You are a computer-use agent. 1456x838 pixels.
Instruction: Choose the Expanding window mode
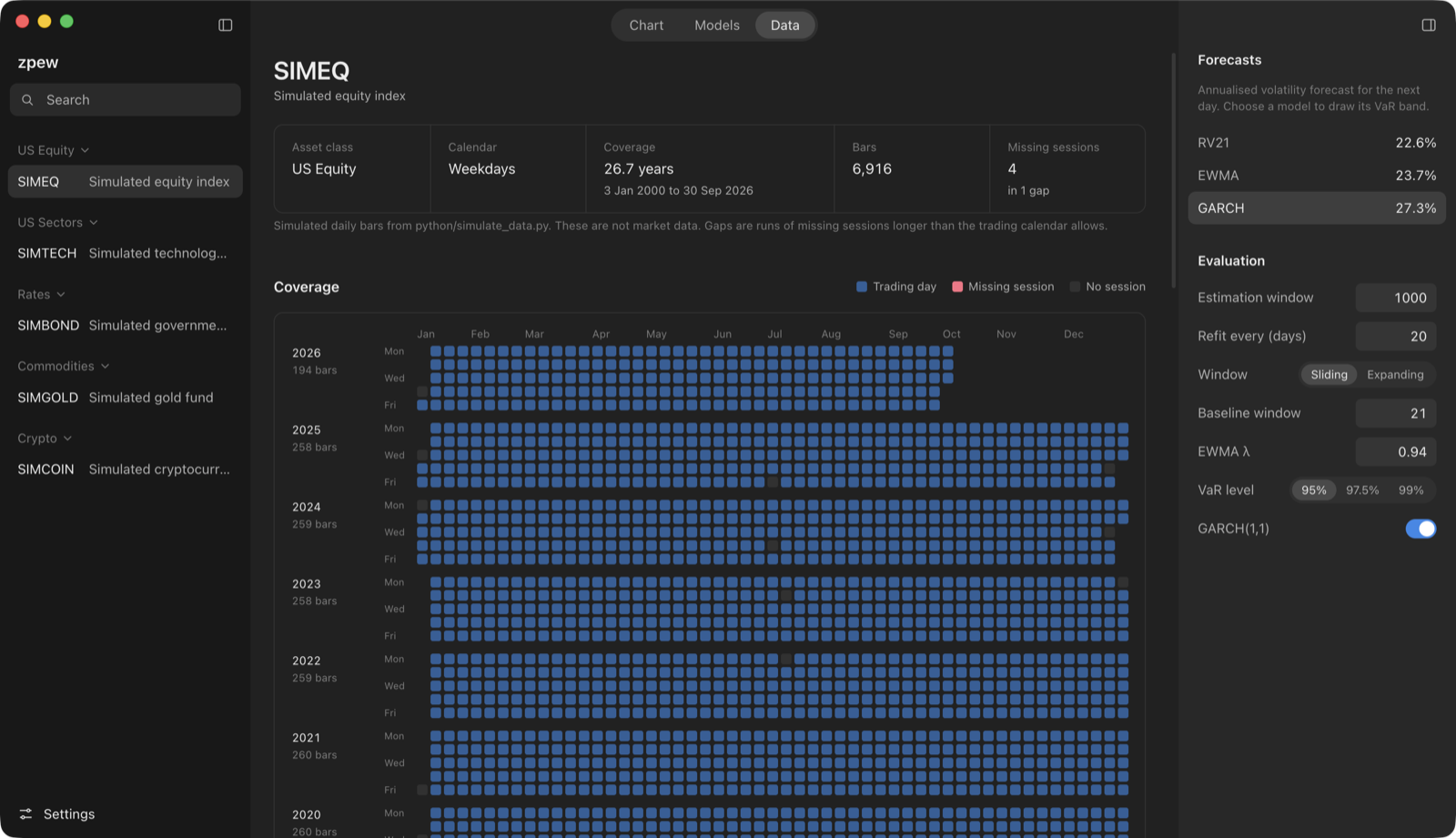(x=1395, y=375)
